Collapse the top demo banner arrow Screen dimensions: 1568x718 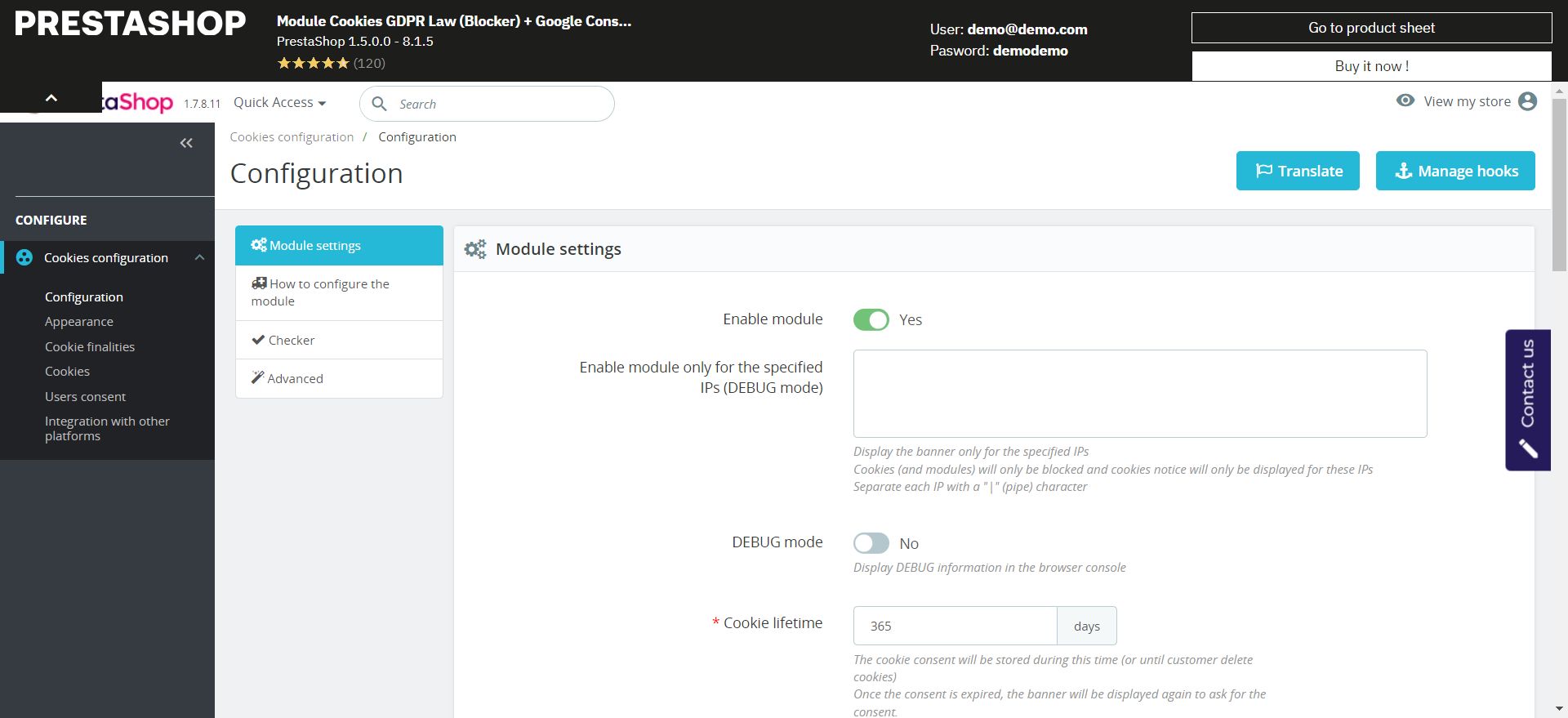[x=51, y=98]
